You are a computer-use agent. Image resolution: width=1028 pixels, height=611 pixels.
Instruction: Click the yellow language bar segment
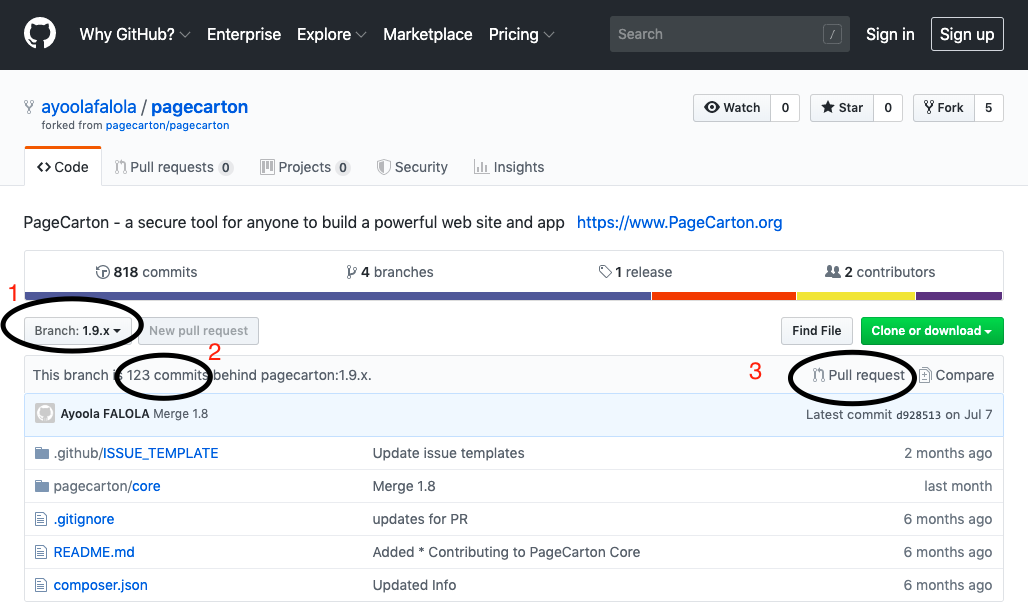click(856, 296)
